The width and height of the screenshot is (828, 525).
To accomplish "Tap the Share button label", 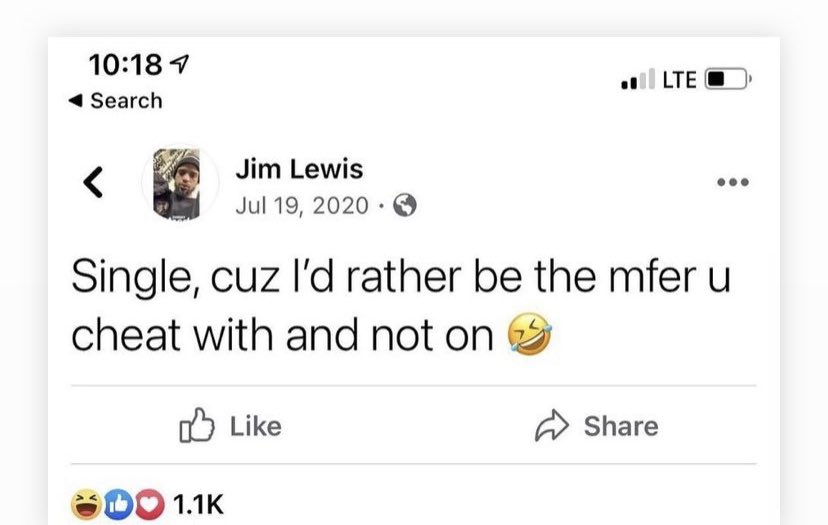I will (x=621, y=426).
